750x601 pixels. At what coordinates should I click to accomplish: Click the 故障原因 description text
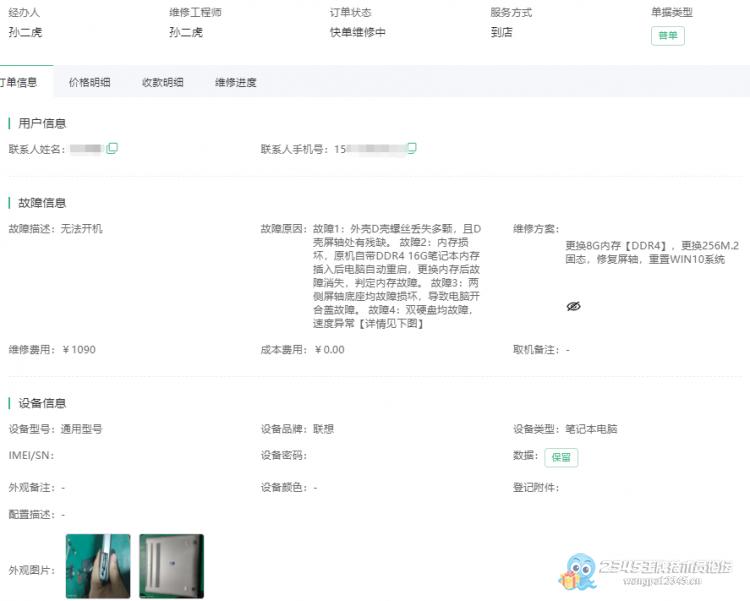pyautogui.click(x=397, y=276)
